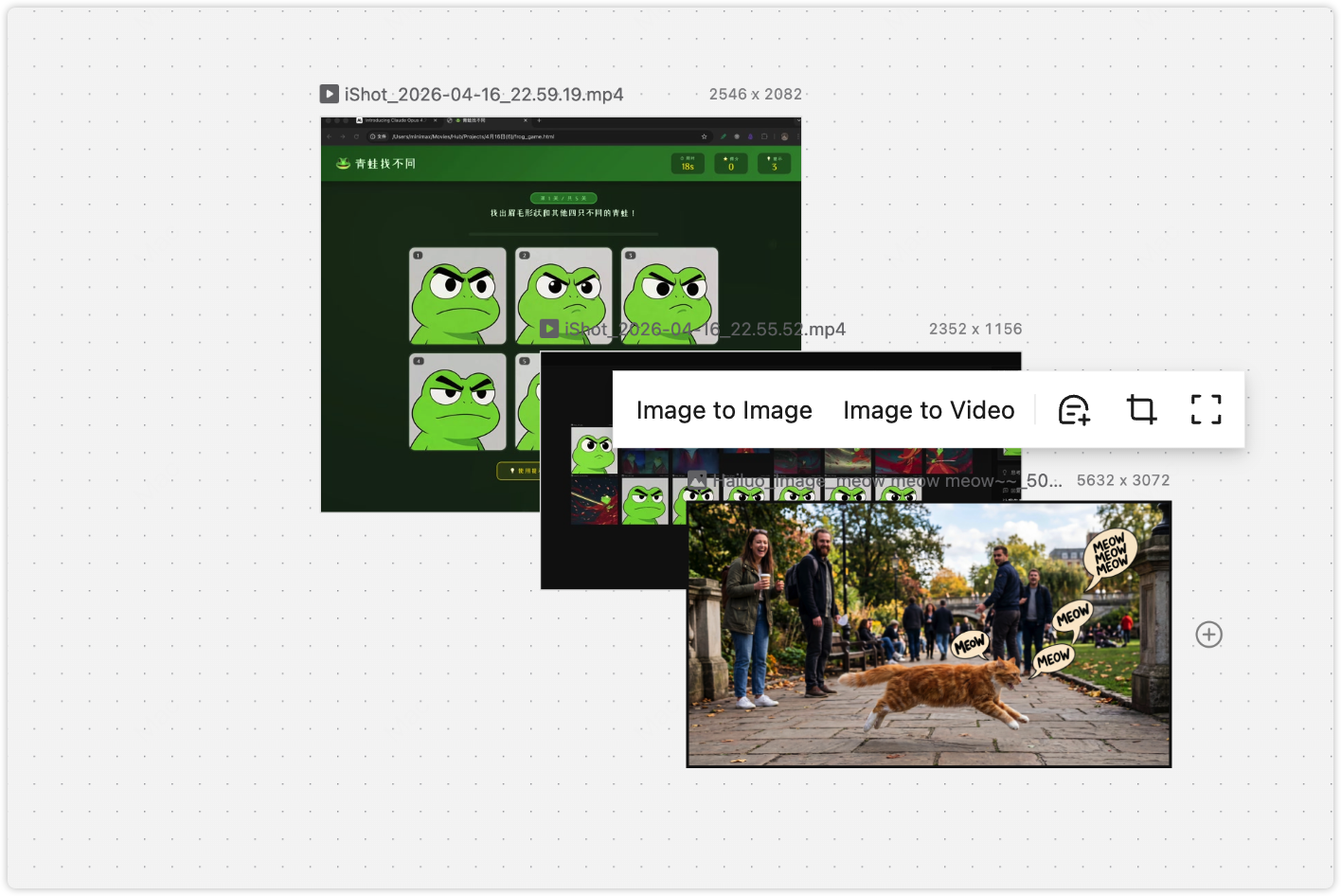Screen dimensions: 1341x896
Task: Select the crop tool icon
Action: point(1141,410)
